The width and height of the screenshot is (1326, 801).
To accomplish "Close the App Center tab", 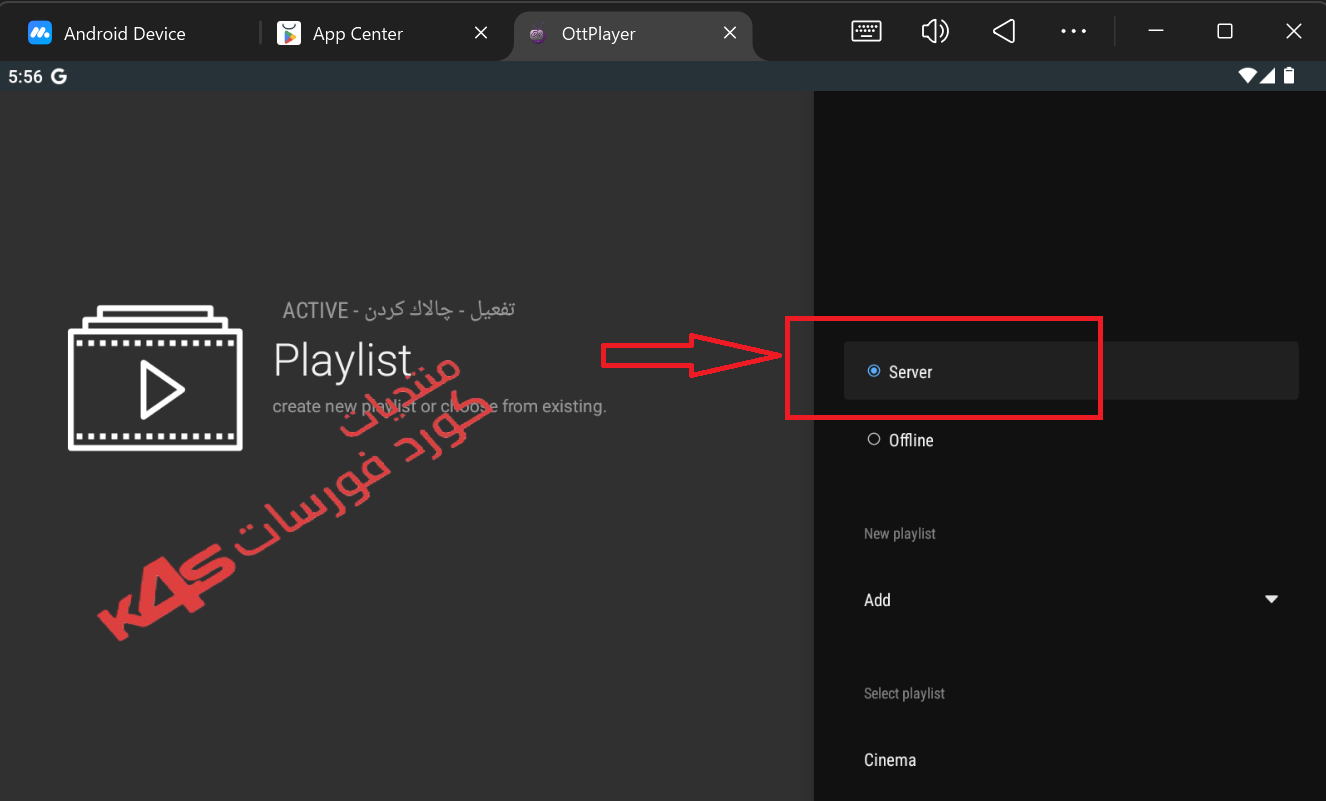I will coord(481,33).
